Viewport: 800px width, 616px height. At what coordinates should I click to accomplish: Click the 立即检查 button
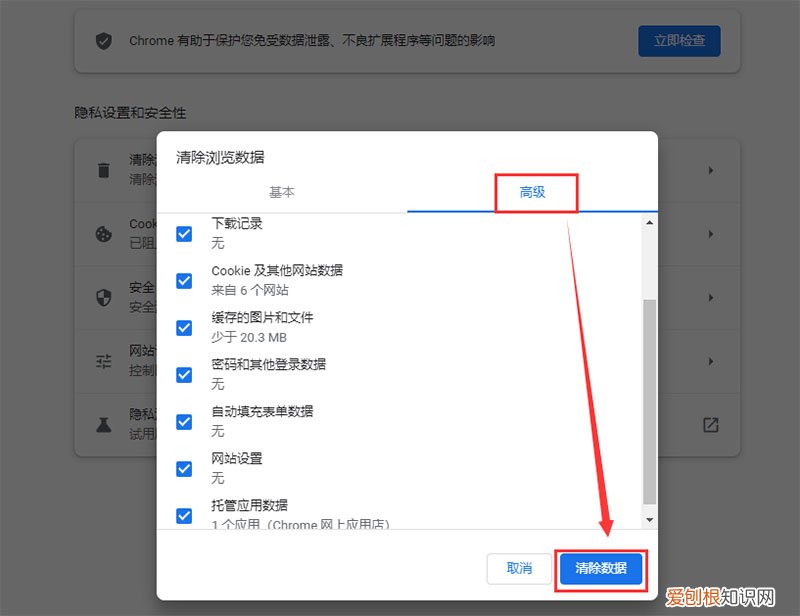click(x=679, y=41)
